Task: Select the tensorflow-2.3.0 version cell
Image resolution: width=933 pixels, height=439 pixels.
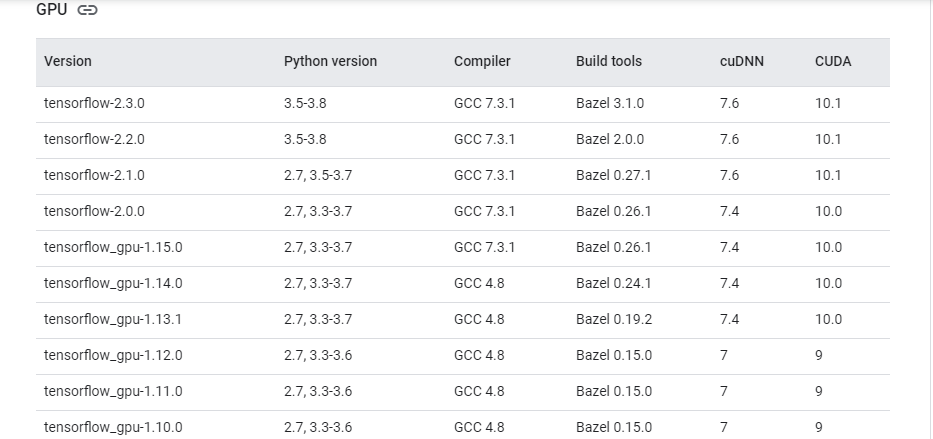Action: click(87, 103)
